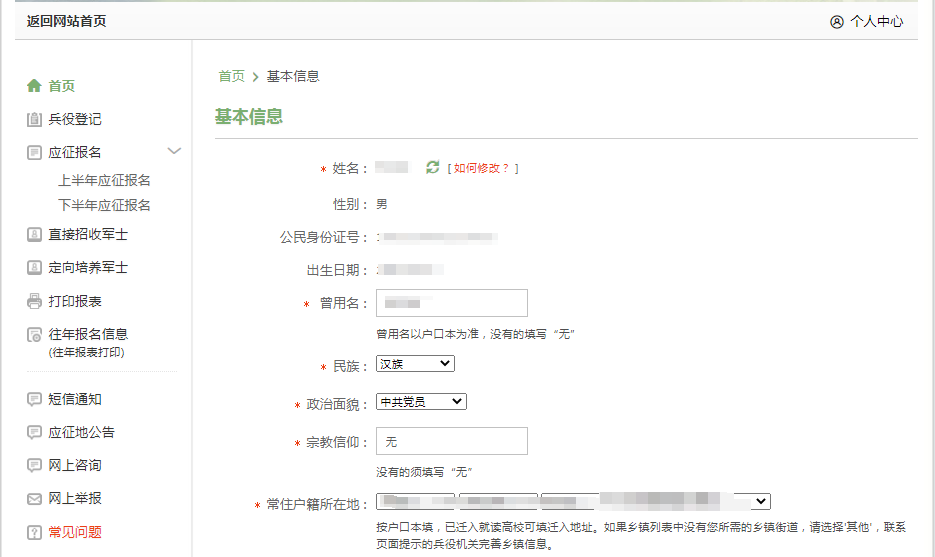Viewport: 935px width, 557px height.
Task: Click the 短信通知 message icon
Action: coord(34,399)
